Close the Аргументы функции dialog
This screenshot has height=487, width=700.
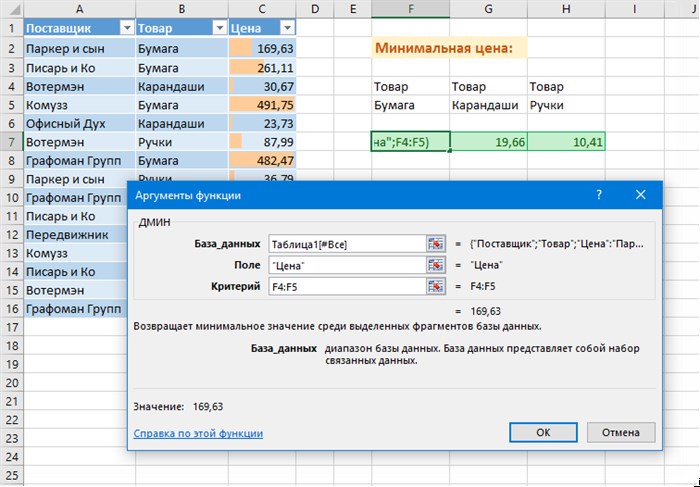[641, 195]
